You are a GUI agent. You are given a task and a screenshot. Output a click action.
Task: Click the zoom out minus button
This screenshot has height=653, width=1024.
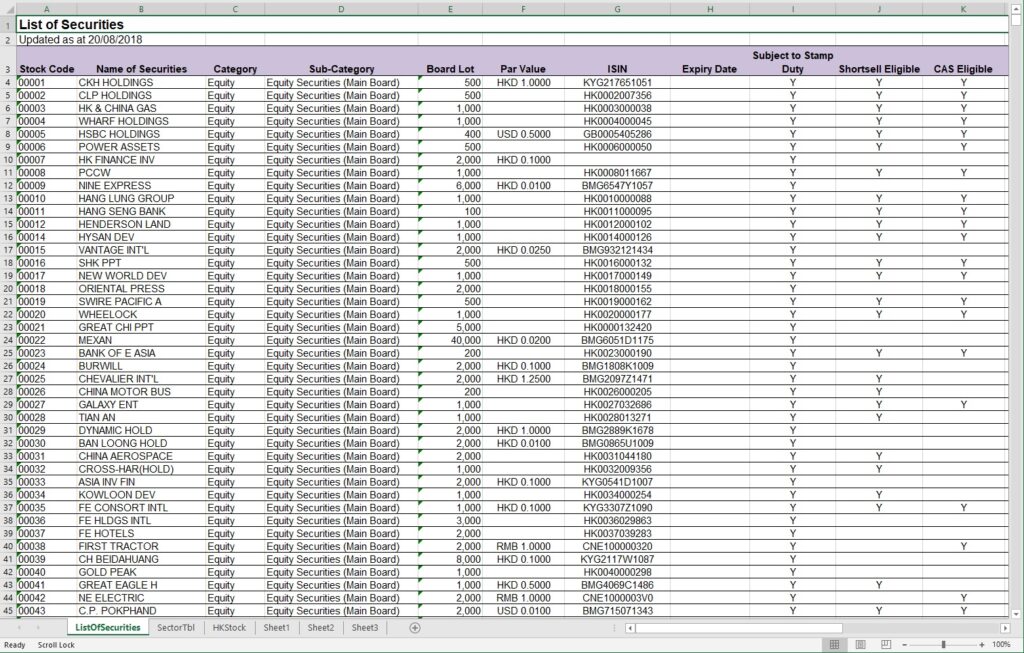pos(904,645)
